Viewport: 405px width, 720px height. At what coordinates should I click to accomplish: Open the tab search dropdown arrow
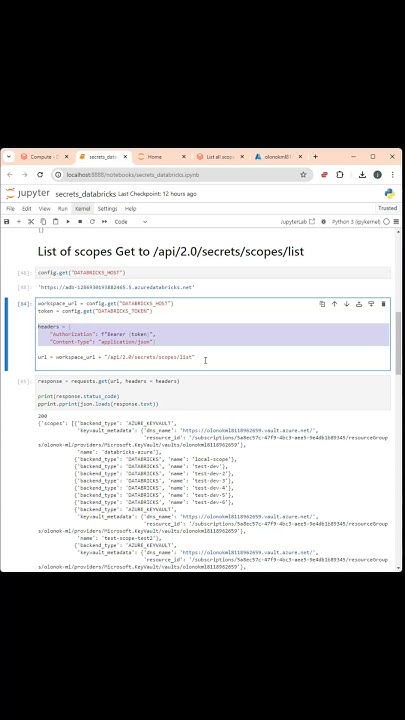[8, 157]
